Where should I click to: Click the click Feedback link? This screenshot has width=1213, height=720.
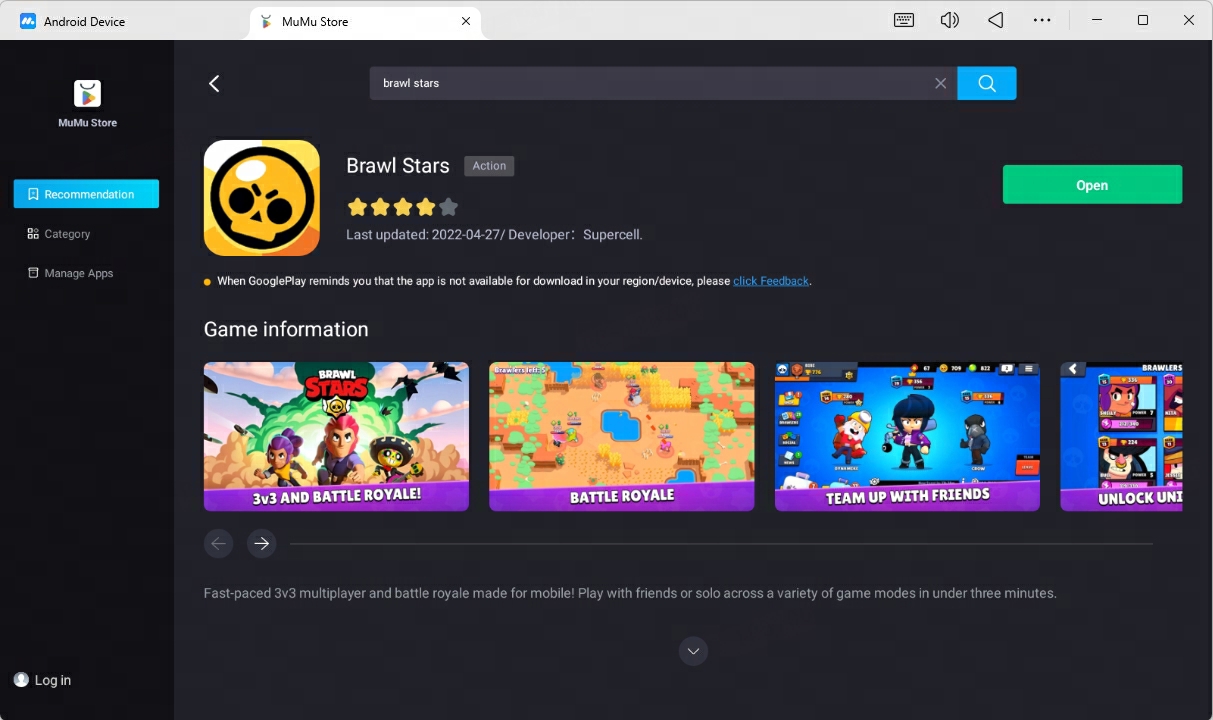click(770, 281)
